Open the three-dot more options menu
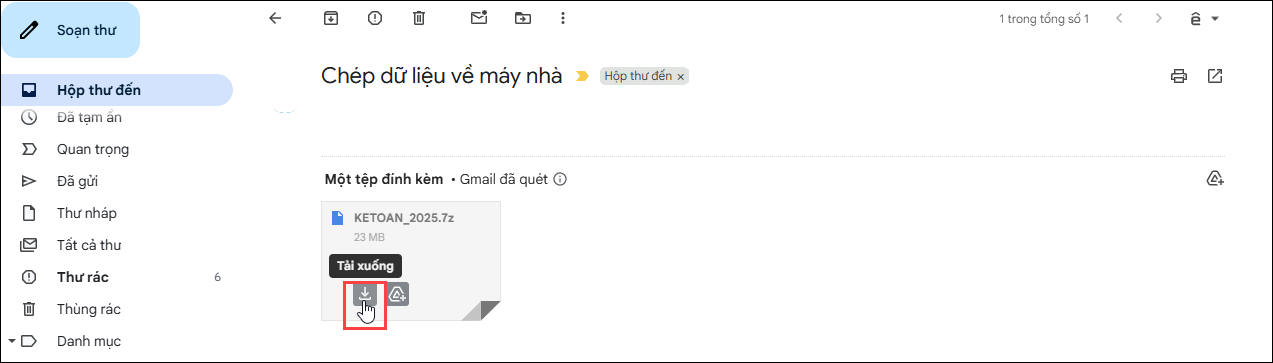The width and height of the screenshot is (1273, 363). pyautogui.click(x=563, y=18)
